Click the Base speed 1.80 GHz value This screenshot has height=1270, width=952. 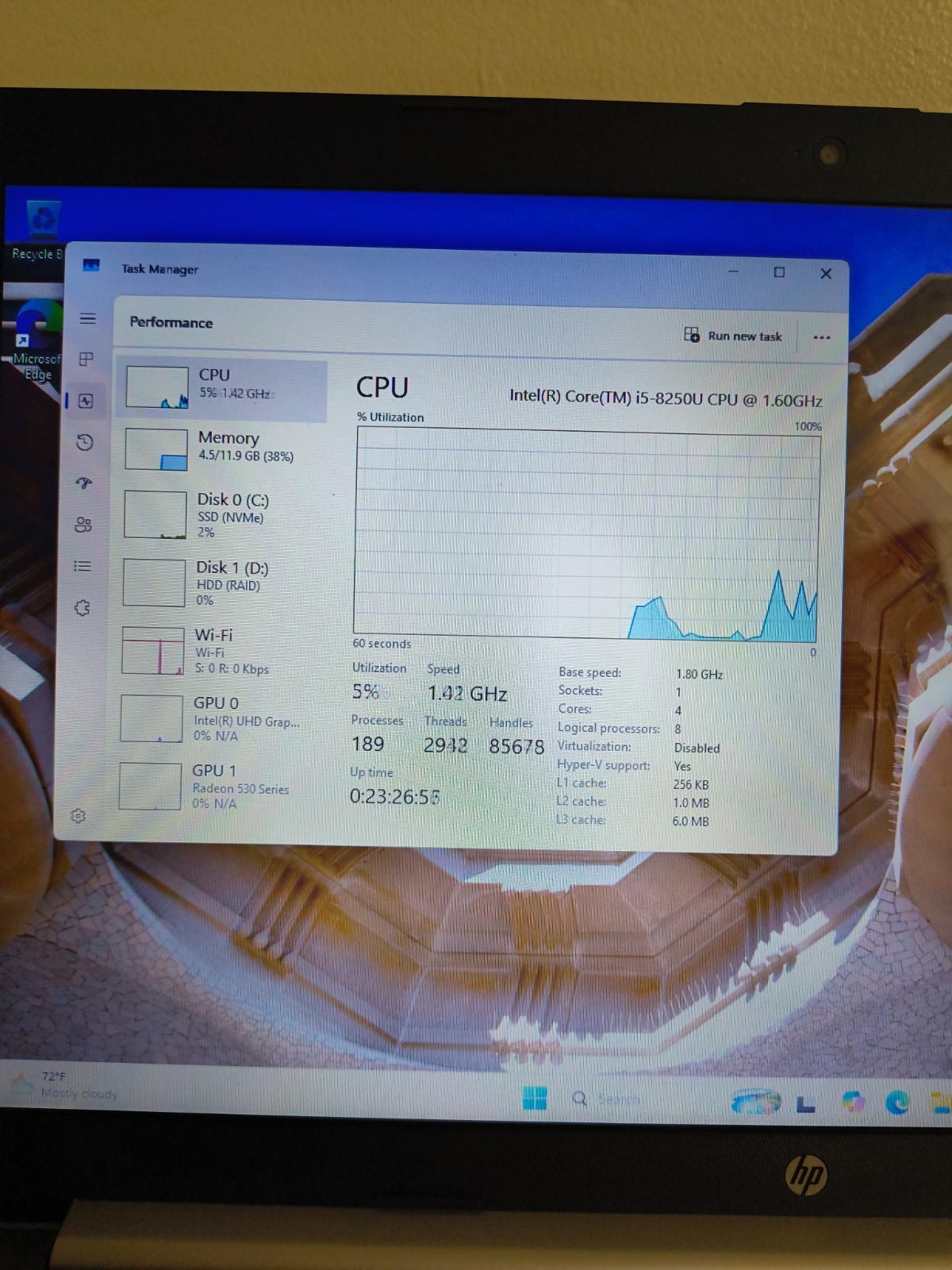pos(699,674)
